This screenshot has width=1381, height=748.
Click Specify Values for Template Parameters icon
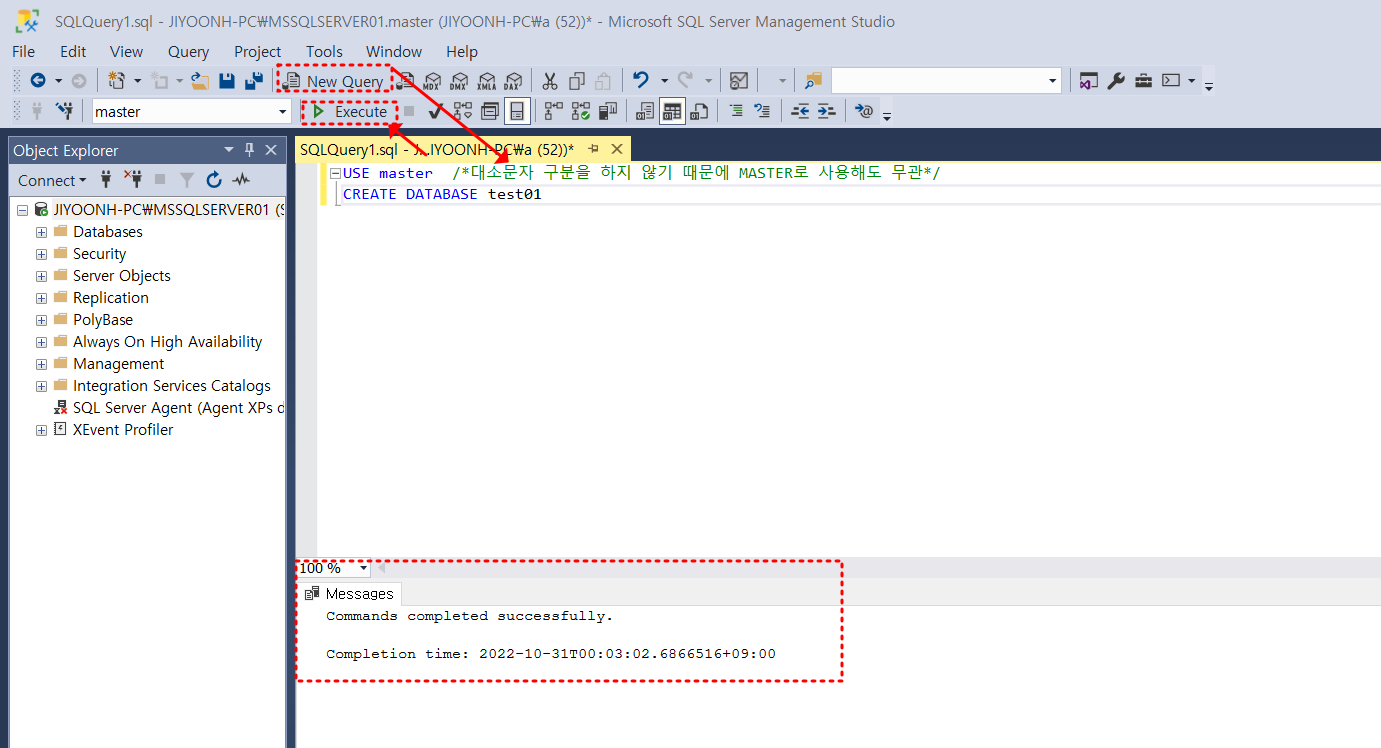click(x=864, y=111)
